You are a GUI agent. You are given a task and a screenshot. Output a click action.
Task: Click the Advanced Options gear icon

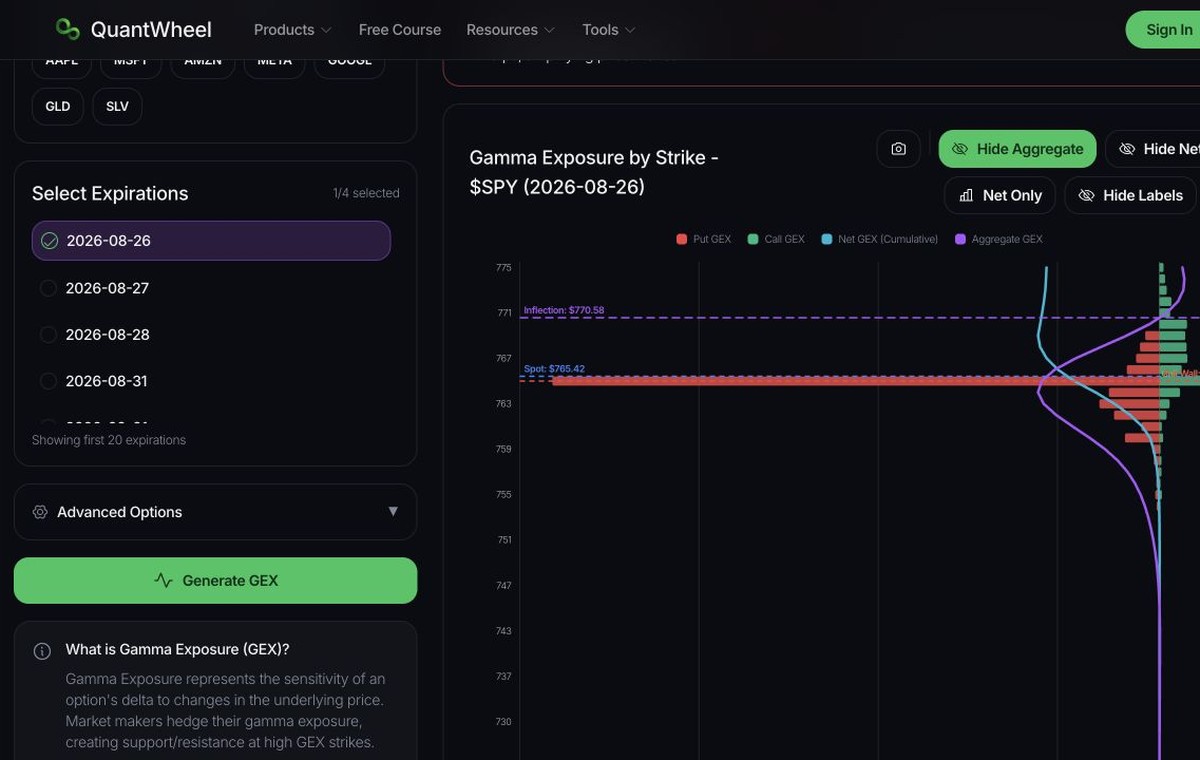(x=40, y=512)
